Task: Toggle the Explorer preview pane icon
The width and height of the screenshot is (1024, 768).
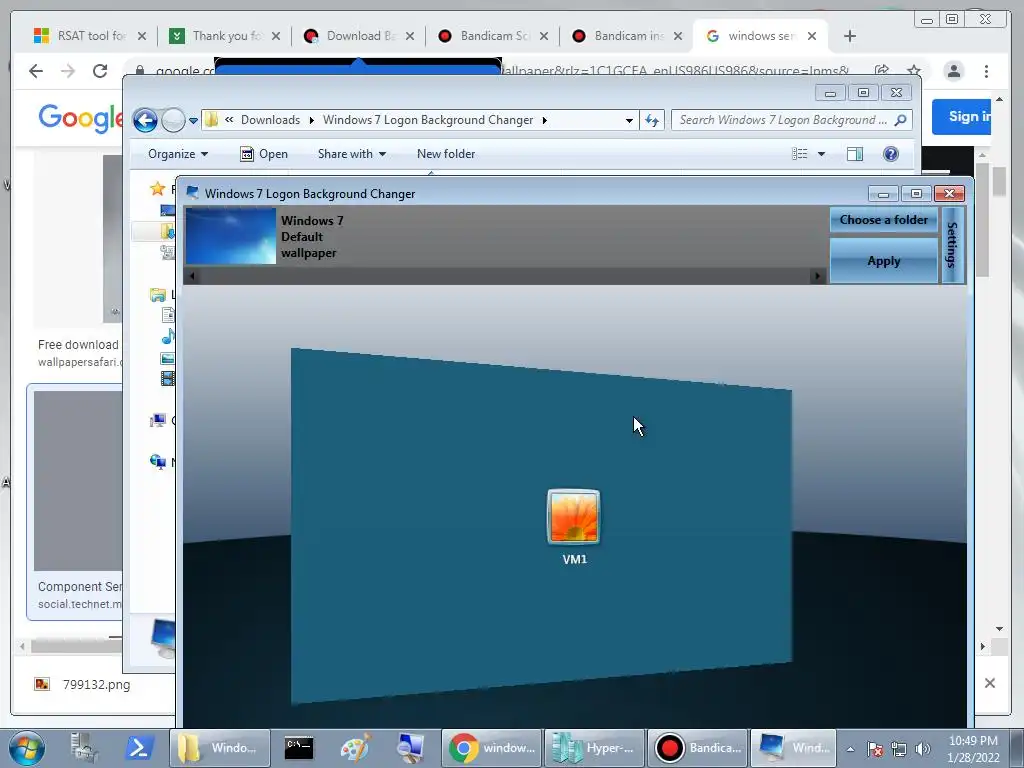Action: tap(855, 154)
